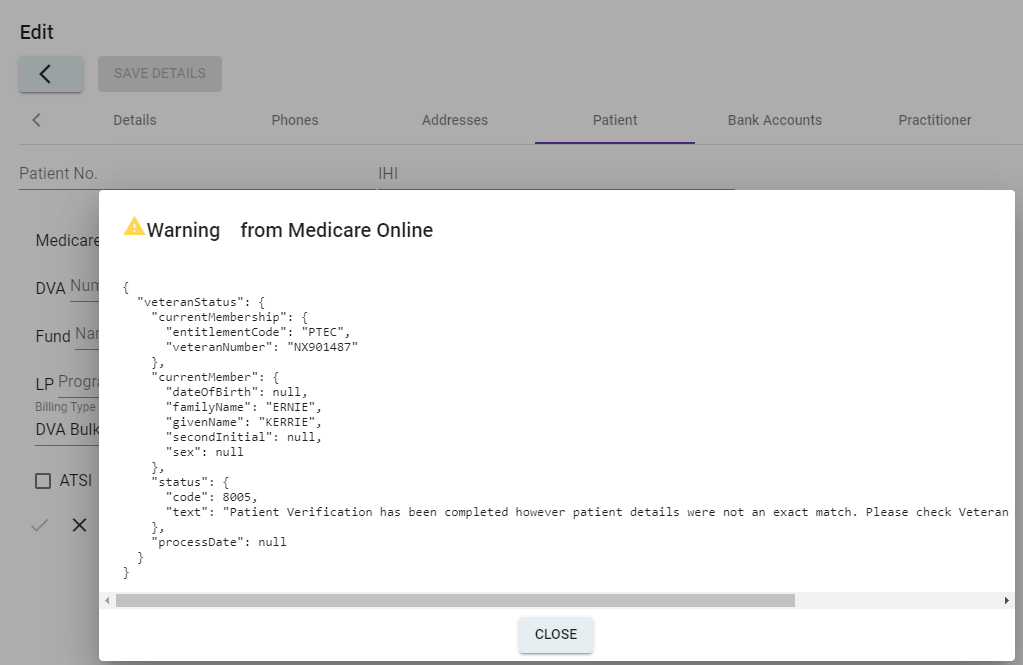Close the Medicare Online warning dialog
This screenshot has height=665, width=1023.
tap(556, 634)
